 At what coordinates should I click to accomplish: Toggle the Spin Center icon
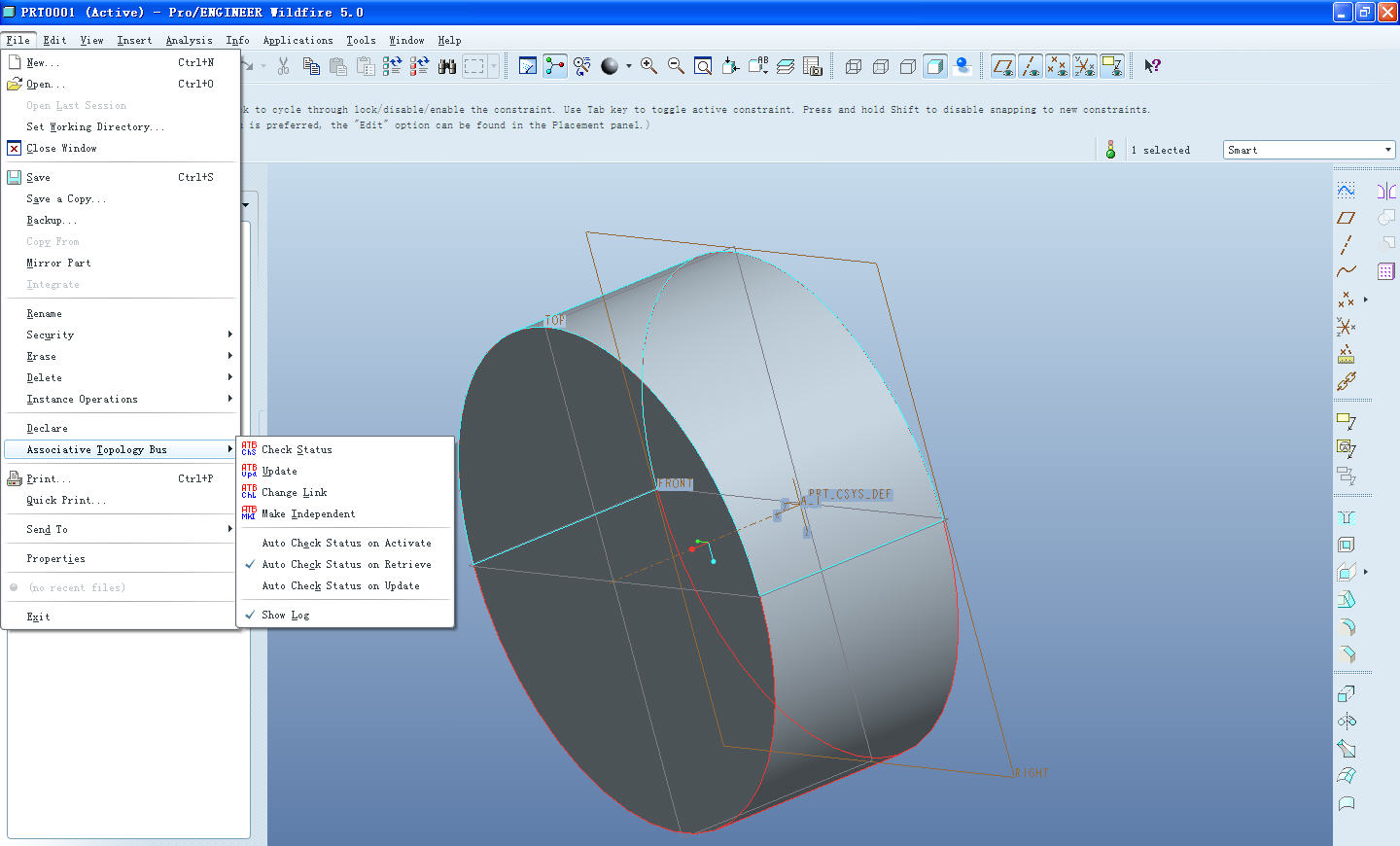[x=555, y=66]
